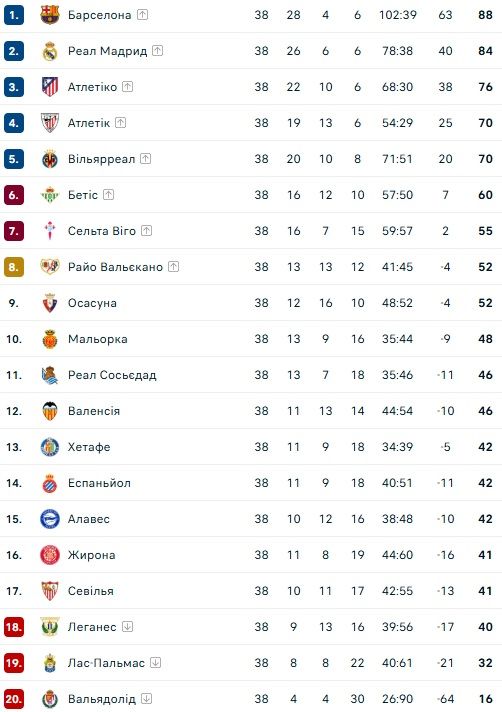The image size is (502, 712).
Task: Click the down arrow next to Вальядолід
Action: [147, 698]
